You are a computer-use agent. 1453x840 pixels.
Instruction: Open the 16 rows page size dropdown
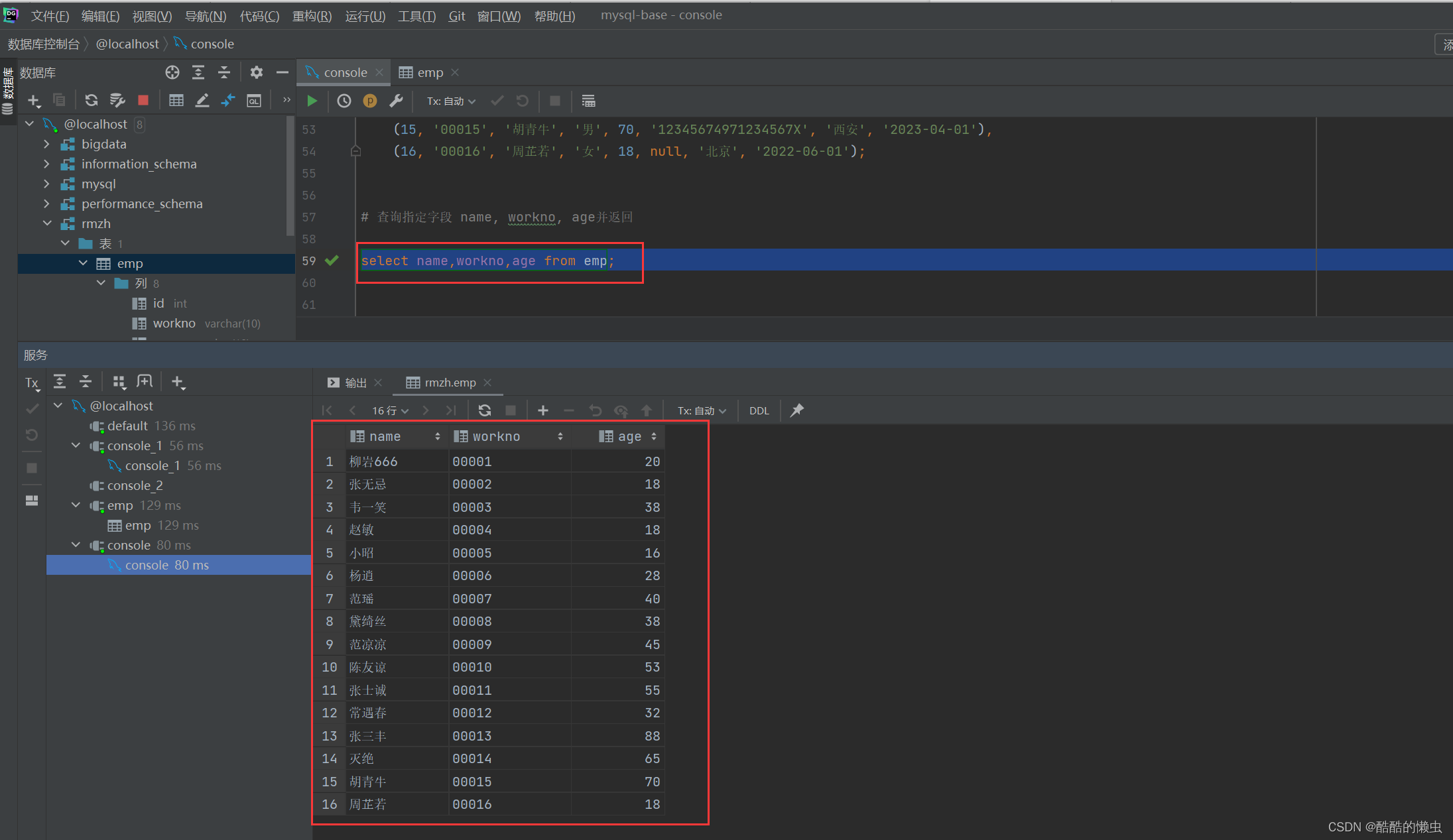click(x=390, y=410)
